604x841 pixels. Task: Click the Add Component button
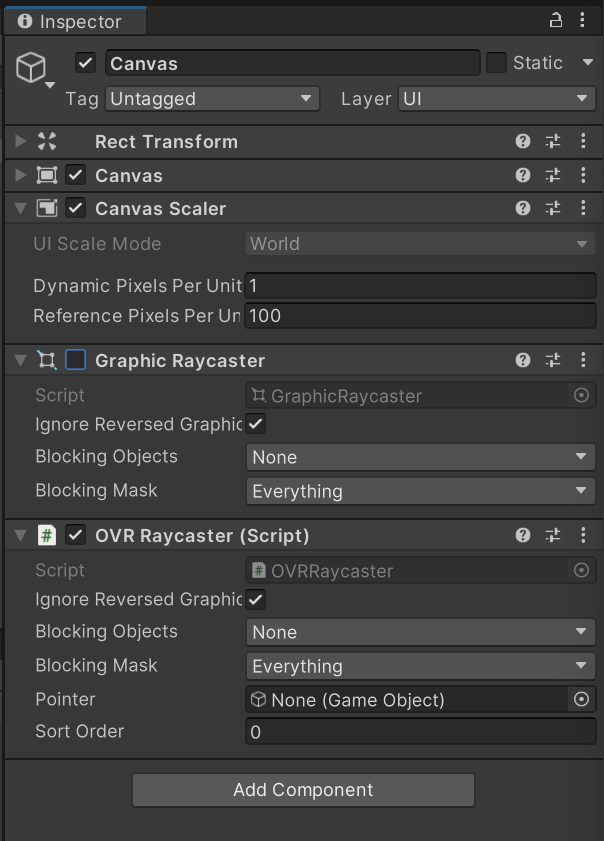pyautogui.click(x=301, y=790)
